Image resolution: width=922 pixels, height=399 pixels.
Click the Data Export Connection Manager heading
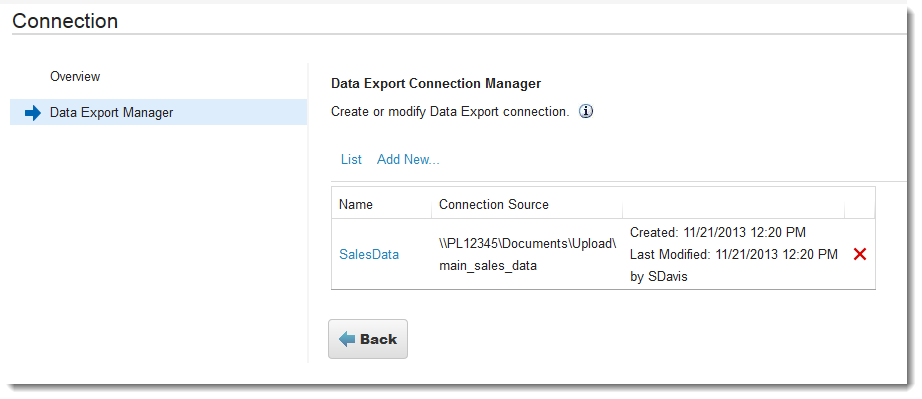[436, 83]
